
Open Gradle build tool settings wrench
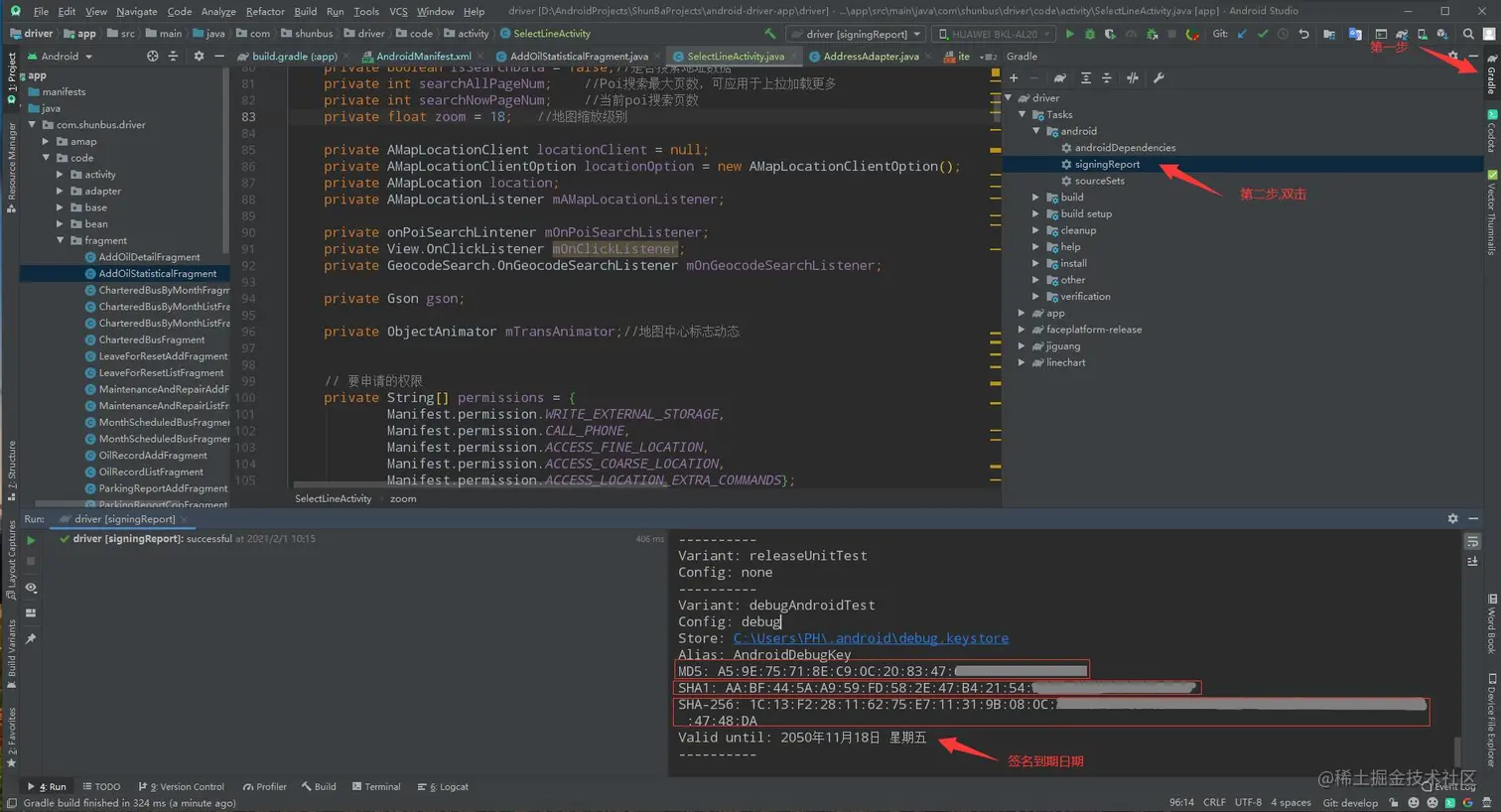coord(1159,77)
